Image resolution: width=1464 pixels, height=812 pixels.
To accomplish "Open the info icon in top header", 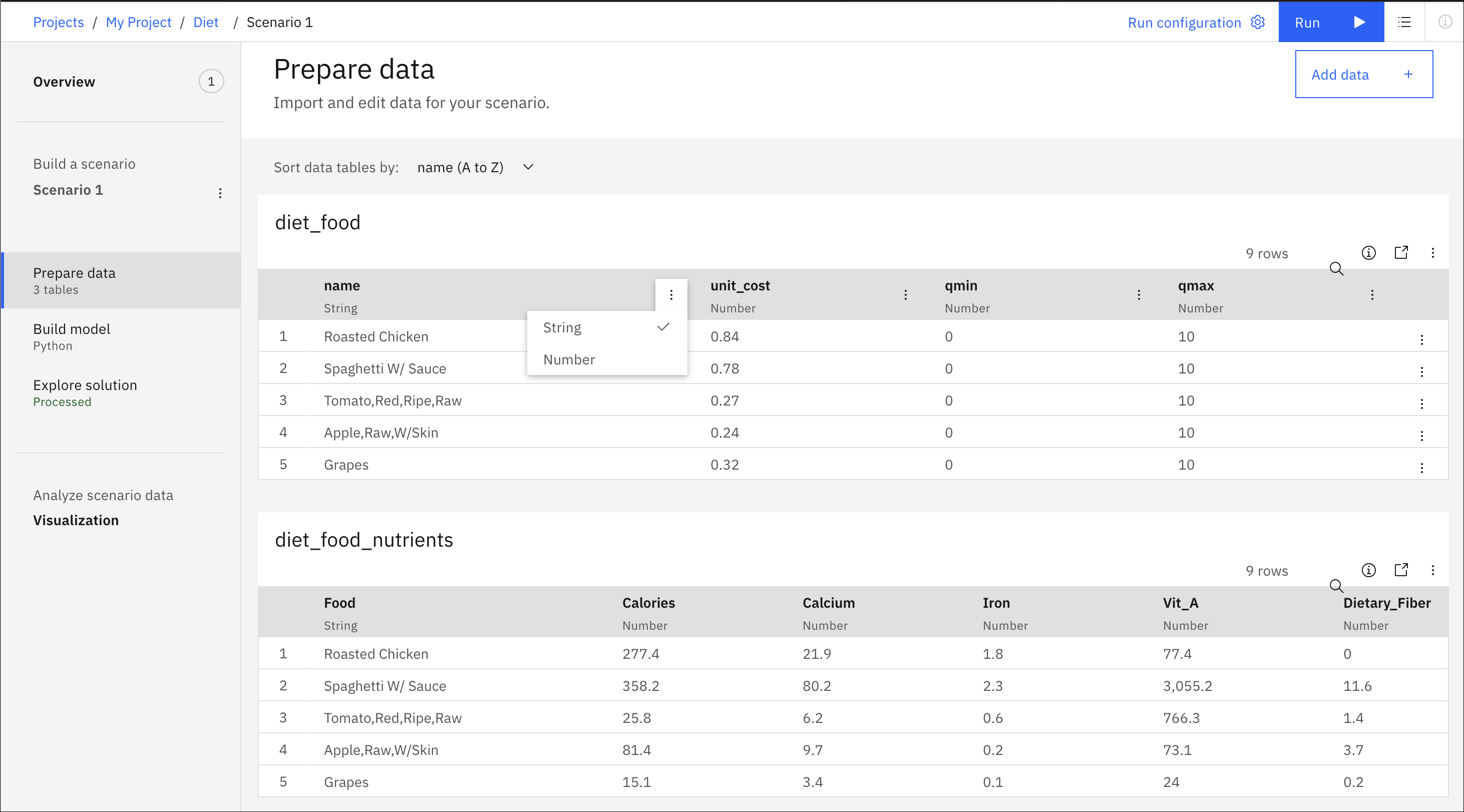I will click(1444, 22).
